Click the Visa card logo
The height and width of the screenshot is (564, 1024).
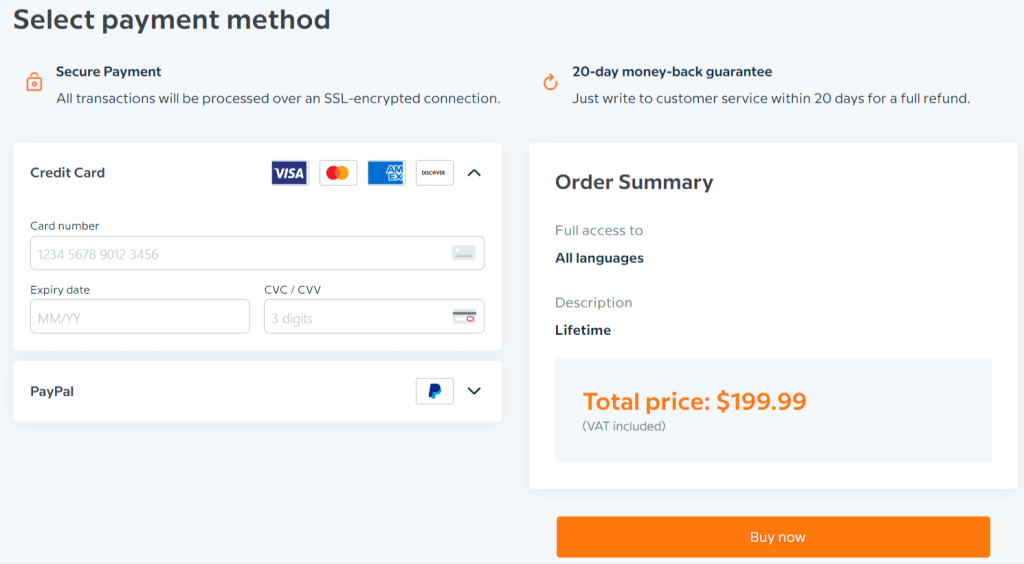pyautogui.click(x=289, y=173)
